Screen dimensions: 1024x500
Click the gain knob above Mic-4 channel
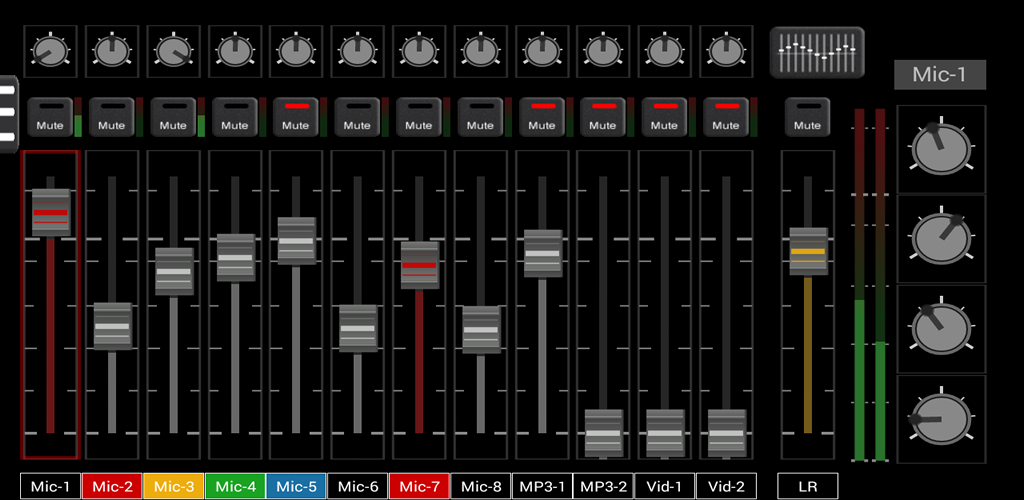point(235,52)
